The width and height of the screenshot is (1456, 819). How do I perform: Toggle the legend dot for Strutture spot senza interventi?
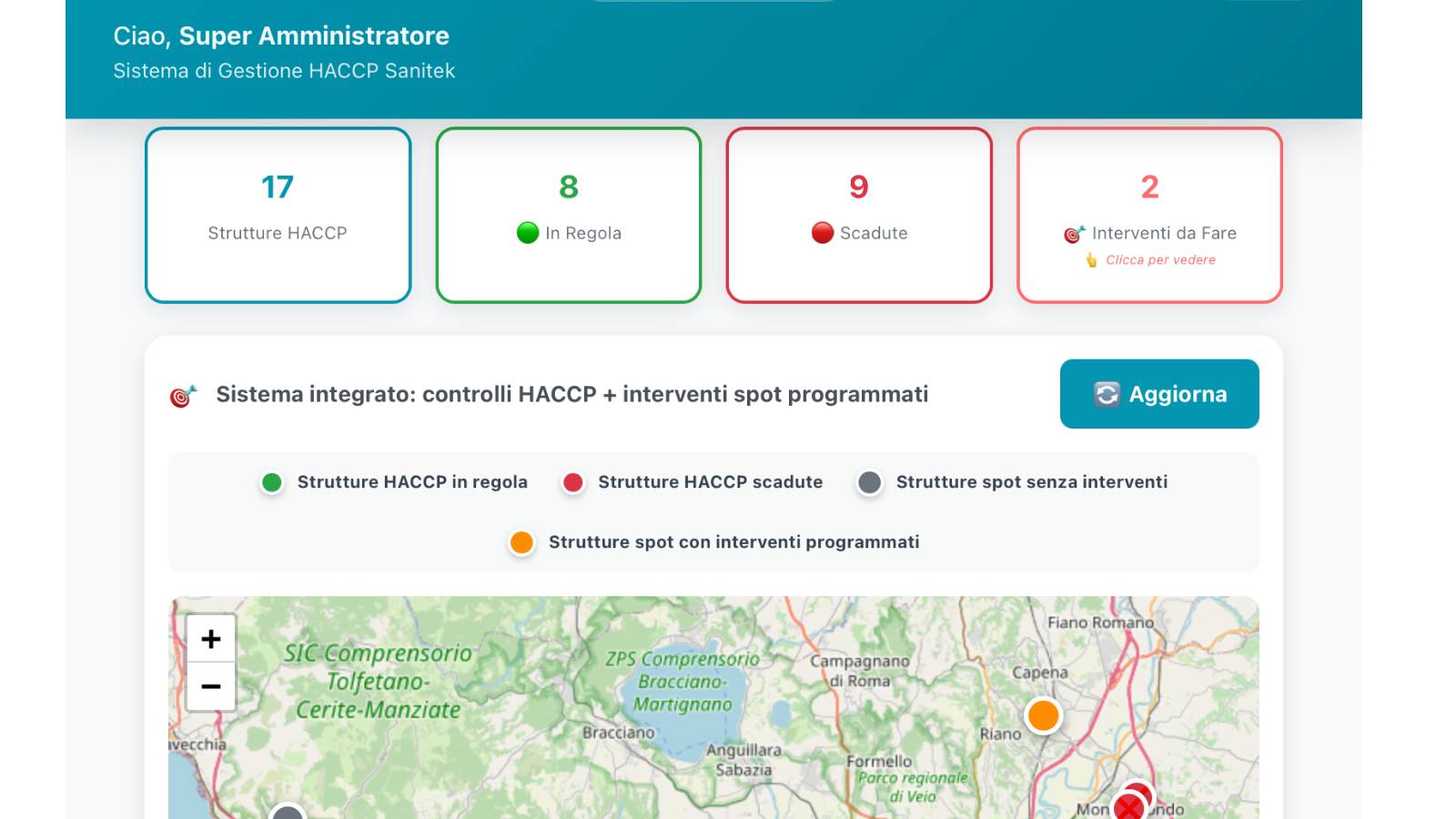tap(870, 482)
